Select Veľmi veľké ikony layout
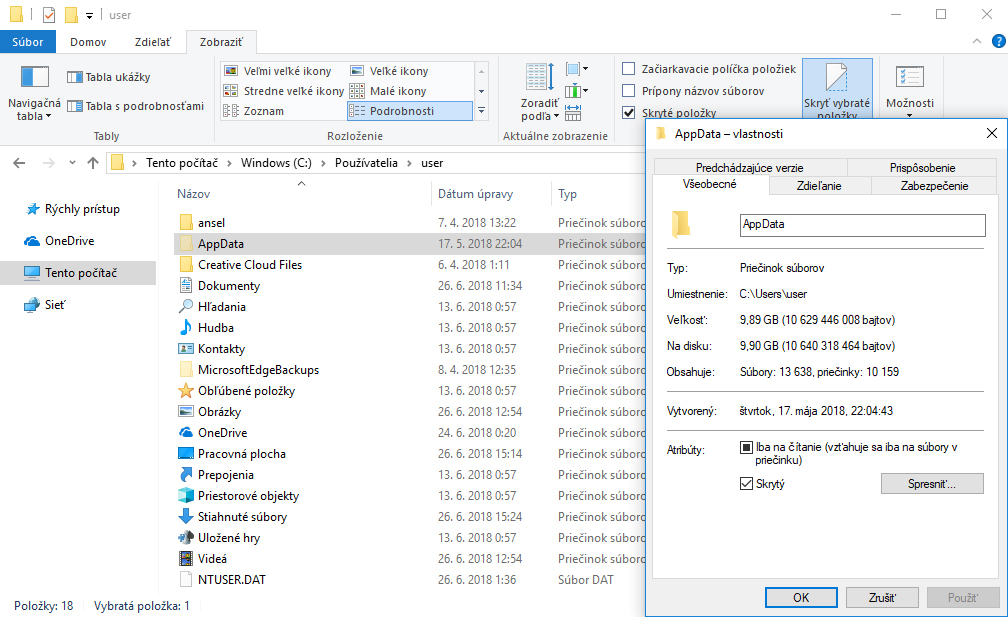This screenshot has width=1008, height=617. point(278,71)
